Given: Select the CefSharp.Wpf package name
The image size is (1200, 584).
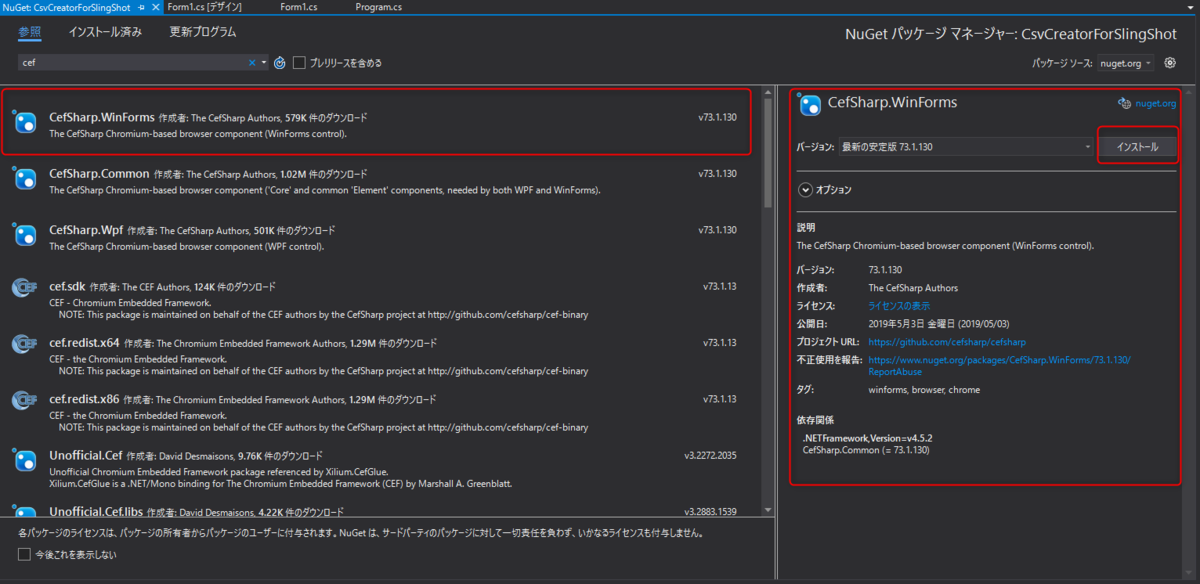Looking at the screenshot, I should [86, 230].
